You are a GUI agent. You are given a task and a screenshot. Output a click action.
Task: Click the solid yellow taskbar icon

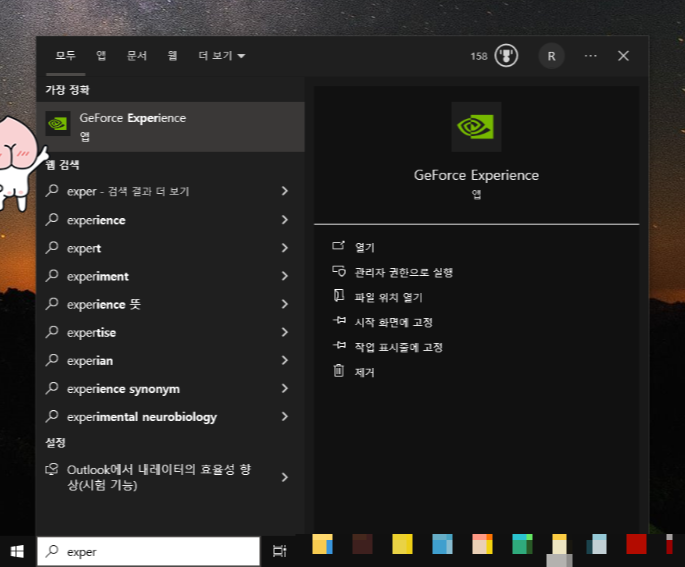(402, 544)
